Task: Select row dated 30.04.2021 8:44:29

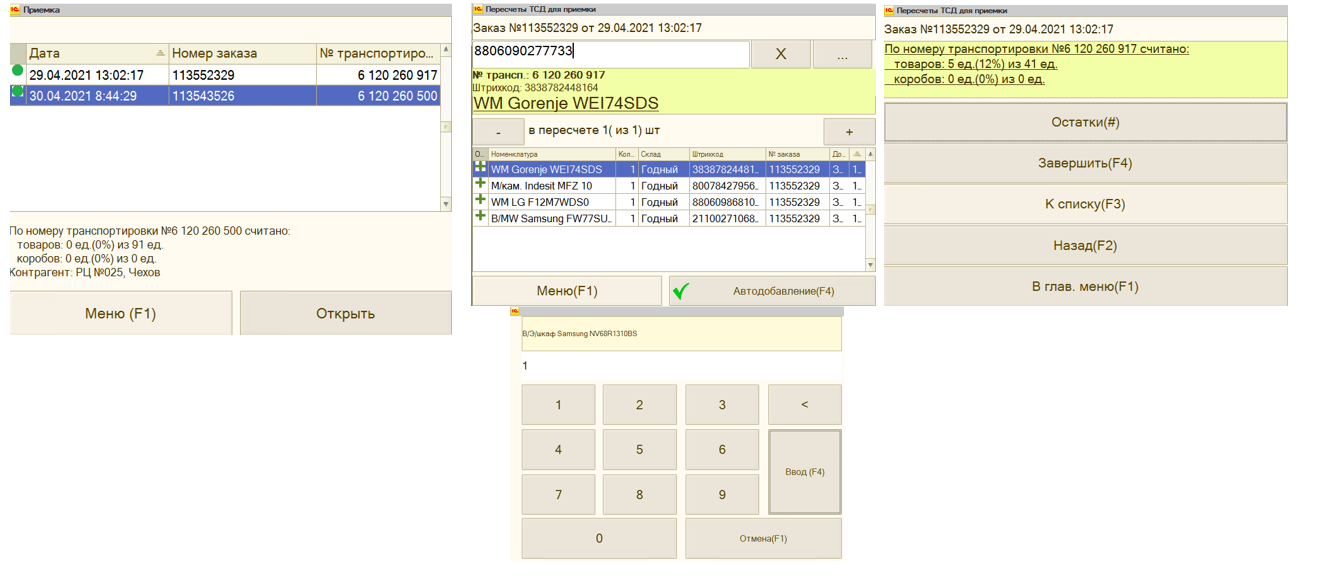Action: [225, 96]
